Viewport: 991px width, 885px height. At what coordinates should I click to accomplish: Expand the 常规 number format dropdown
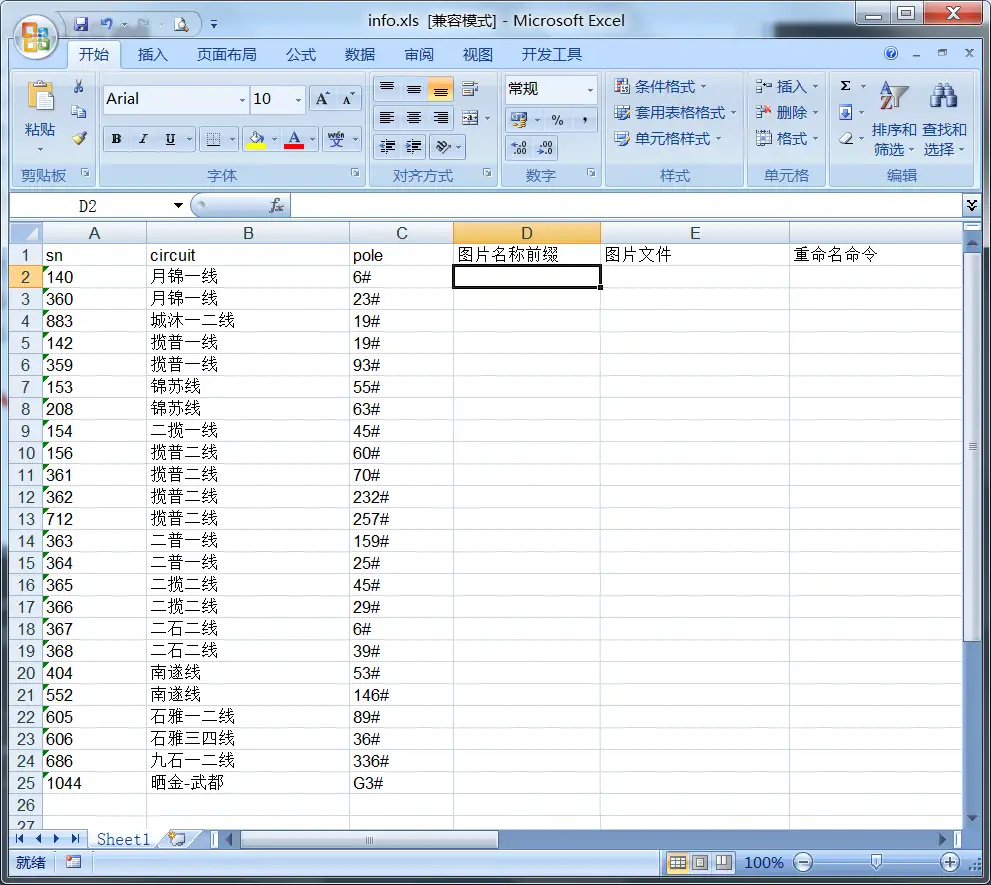589,90
